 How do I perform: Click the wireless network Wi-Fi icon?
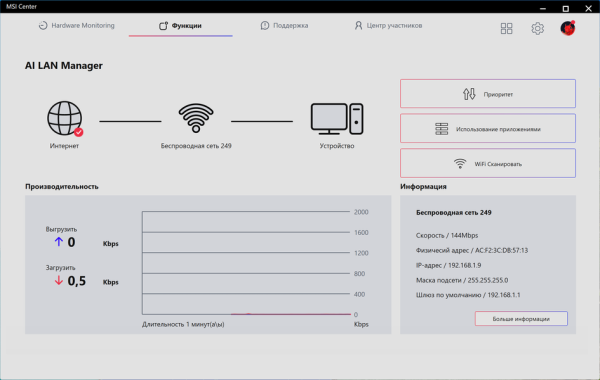click(x=196, y=118)
